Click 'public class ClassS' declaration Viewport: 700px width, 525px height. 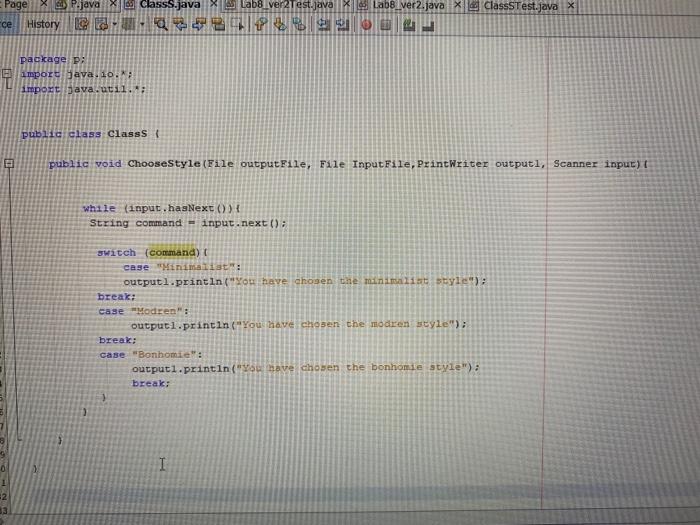tap(84, 134)
